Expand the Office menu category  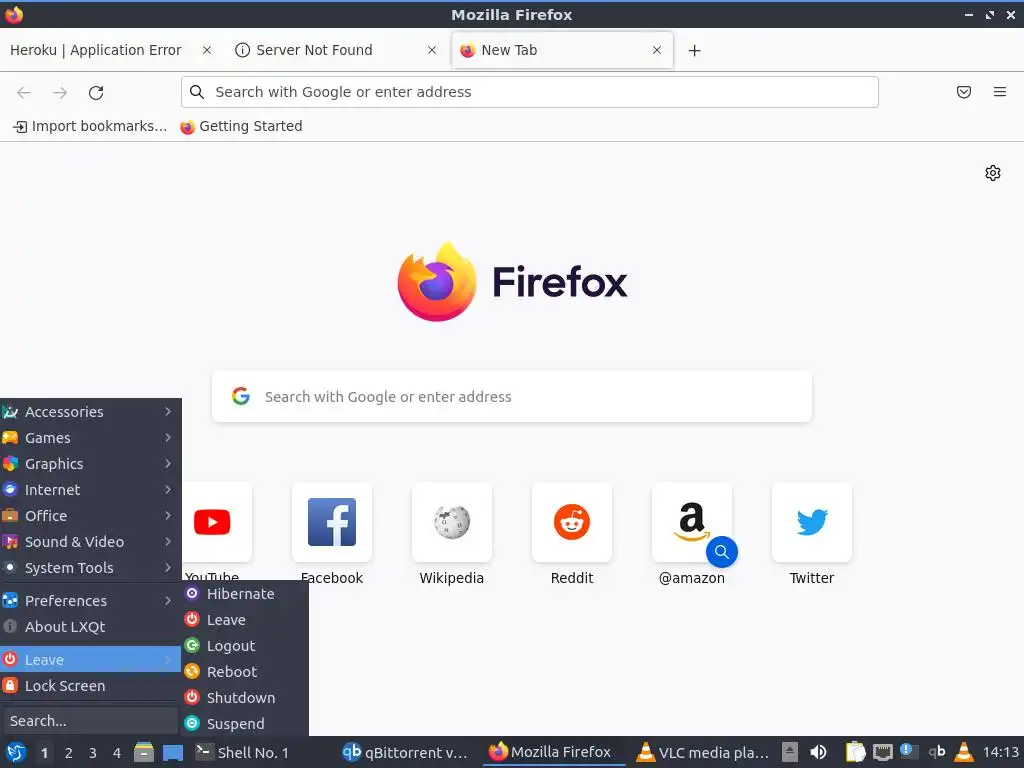pyautogui.click(x=90, y=516)
